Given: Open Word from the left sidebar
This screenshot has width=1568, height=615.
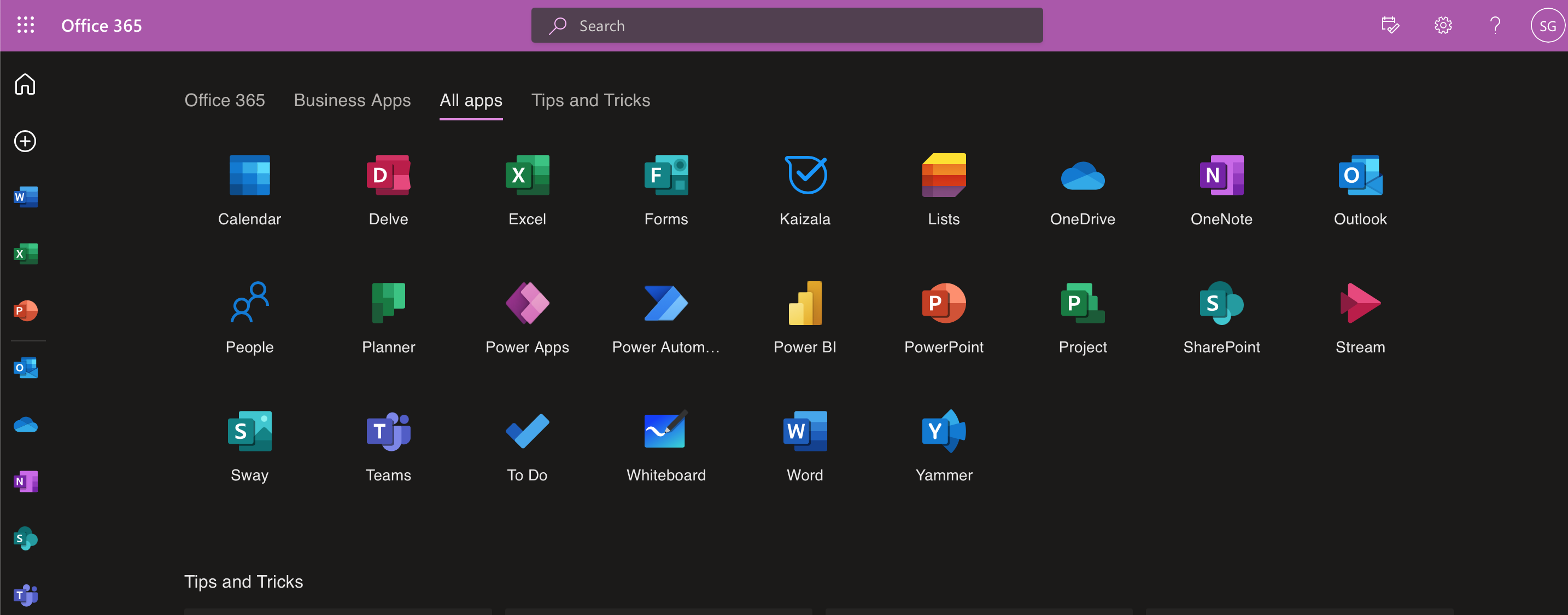Looking at the screenshot, I should point(26,196).
